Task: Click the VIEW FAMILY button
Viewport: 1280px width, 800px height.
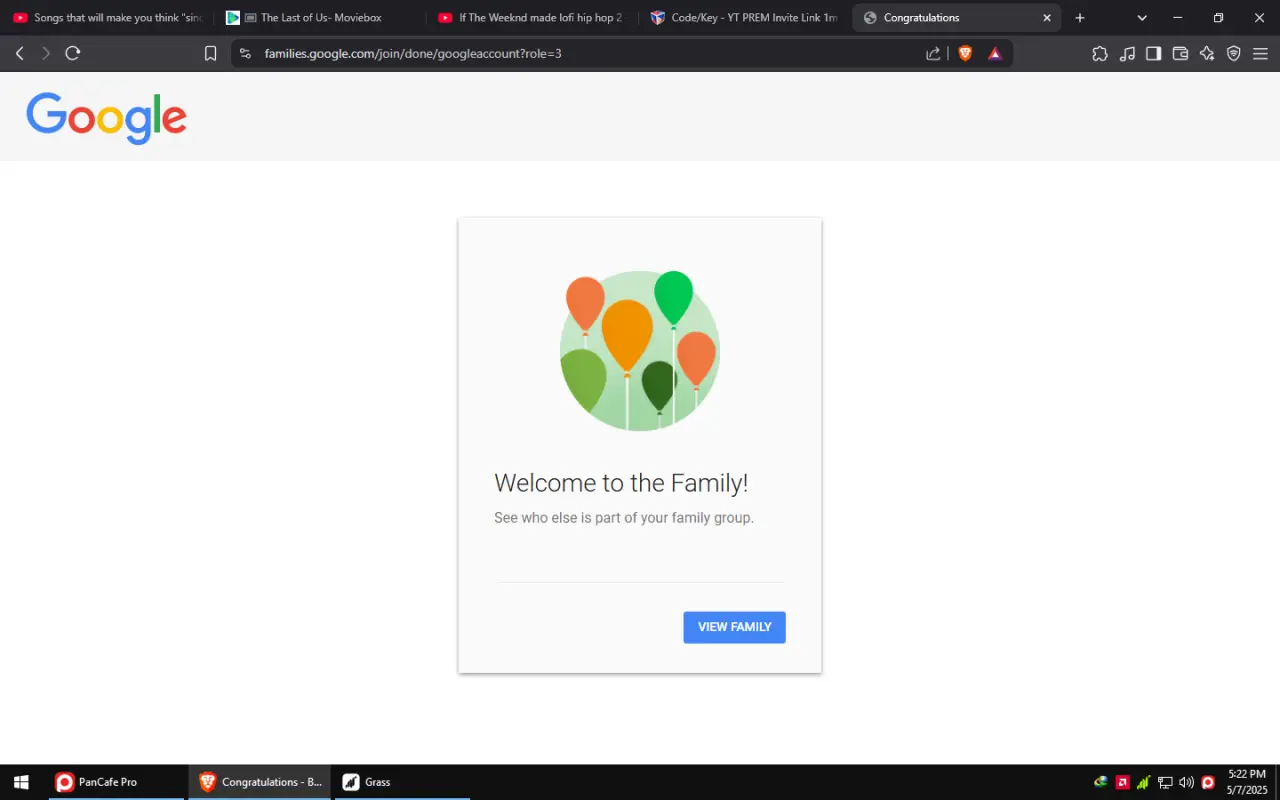Action: (735, 627)
